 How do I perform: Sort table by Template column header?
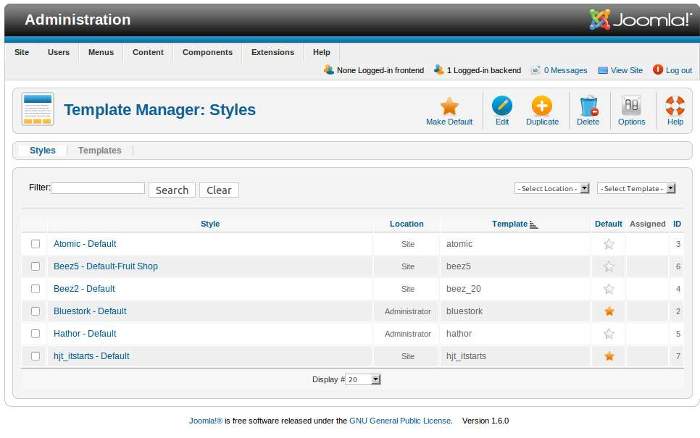[x=509, y=224]
